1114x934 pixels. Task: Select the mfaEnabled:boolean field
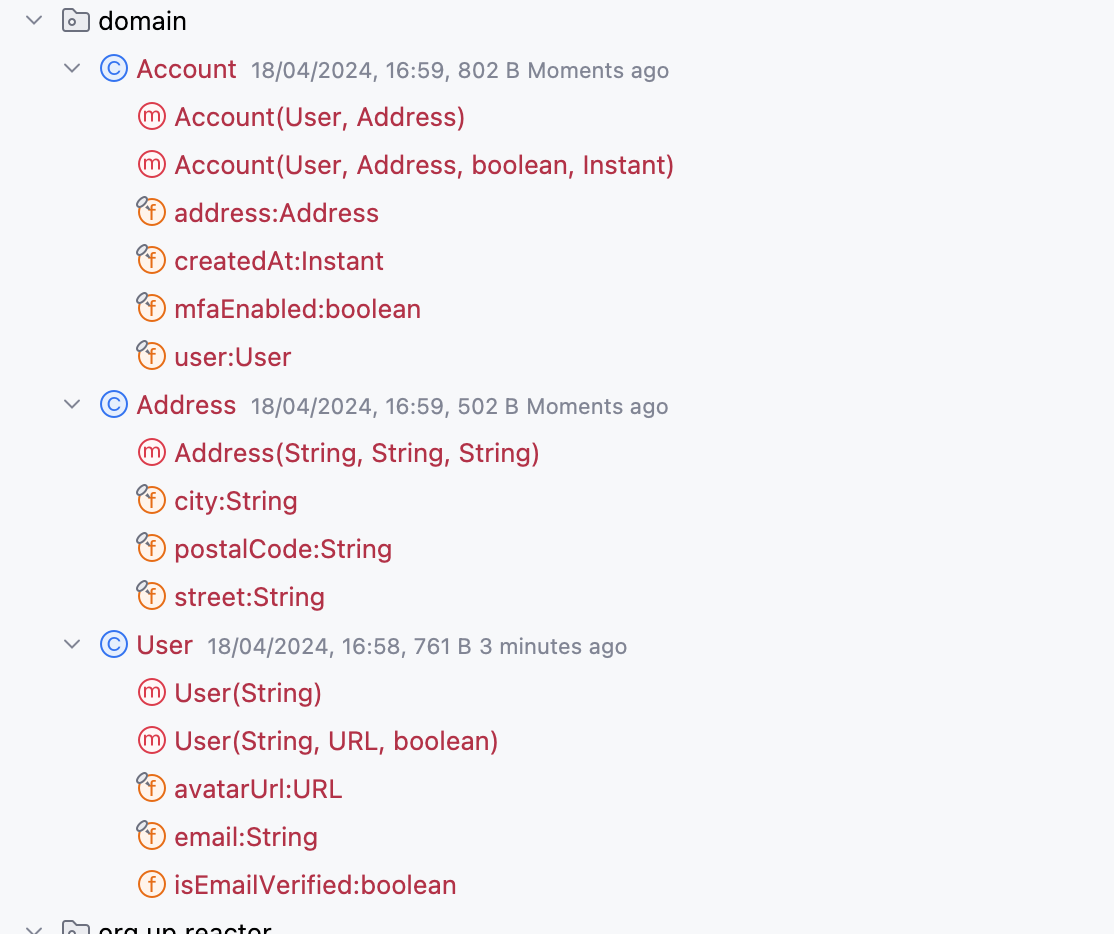pos(297,309)
